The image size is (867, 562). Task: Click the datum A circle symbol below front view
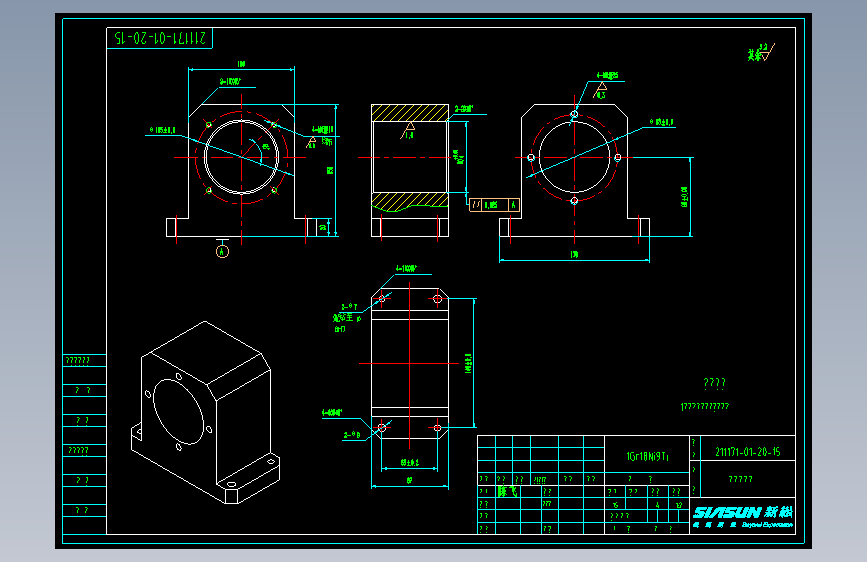point(222,252)
